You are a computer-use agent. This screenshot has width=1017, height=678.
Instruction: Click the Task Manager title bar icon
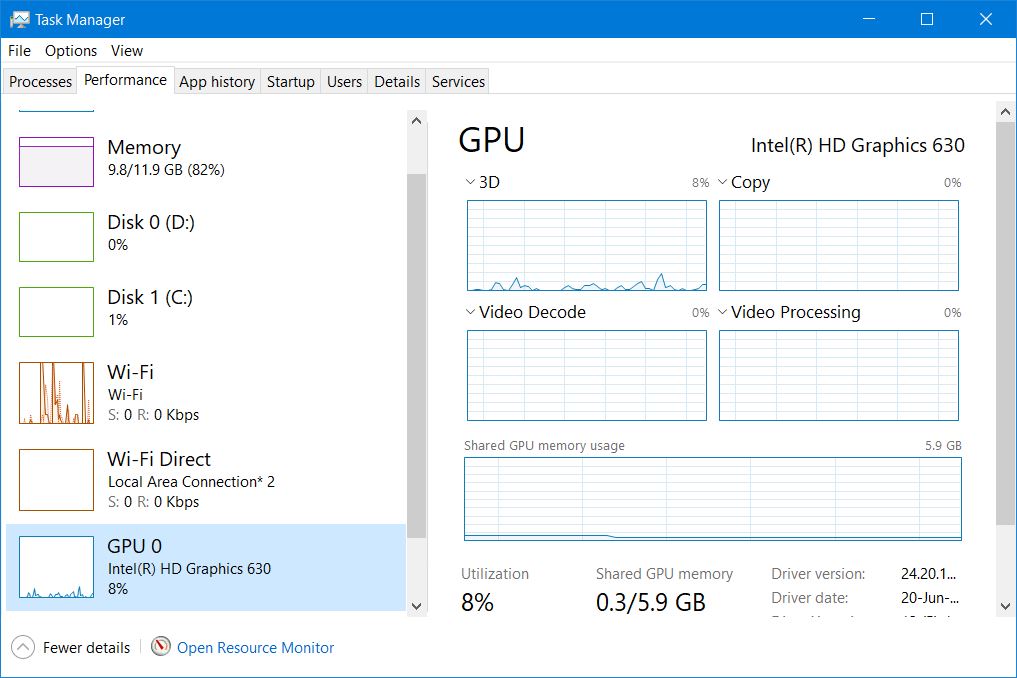click(19, 19)
